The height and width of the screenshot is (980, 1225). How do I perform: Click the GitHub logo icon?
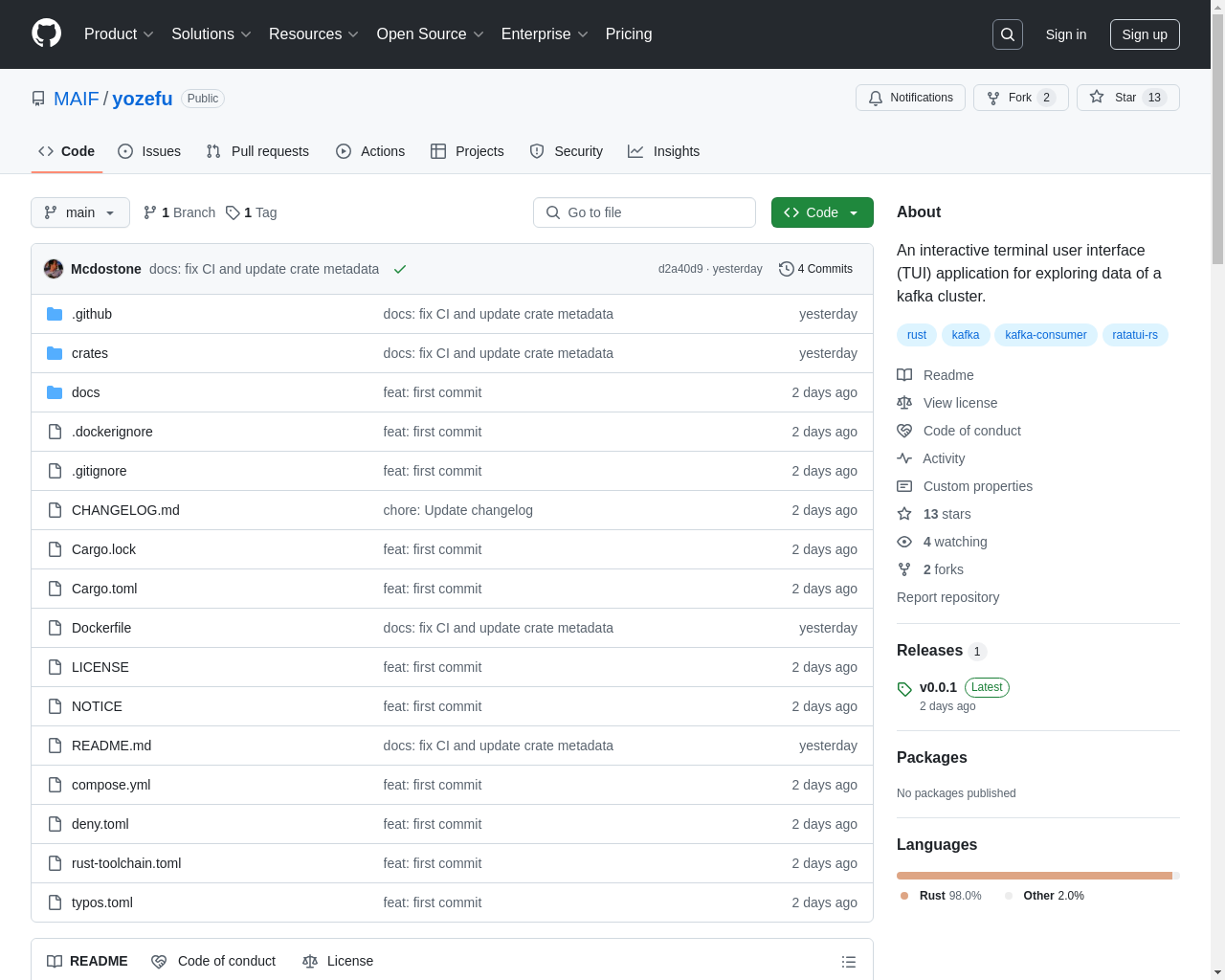(x=46, y=33)
